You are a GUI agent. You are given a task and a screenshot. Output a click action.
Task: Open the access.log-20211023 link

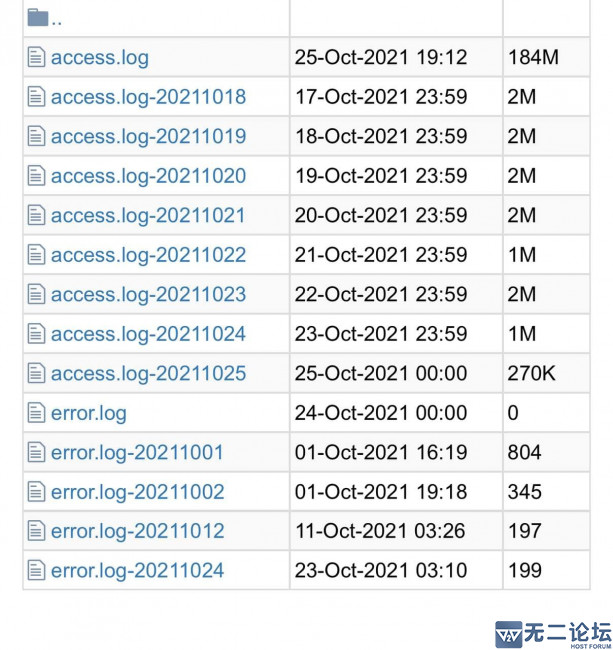pyautogui.click(x=148, y=294)
